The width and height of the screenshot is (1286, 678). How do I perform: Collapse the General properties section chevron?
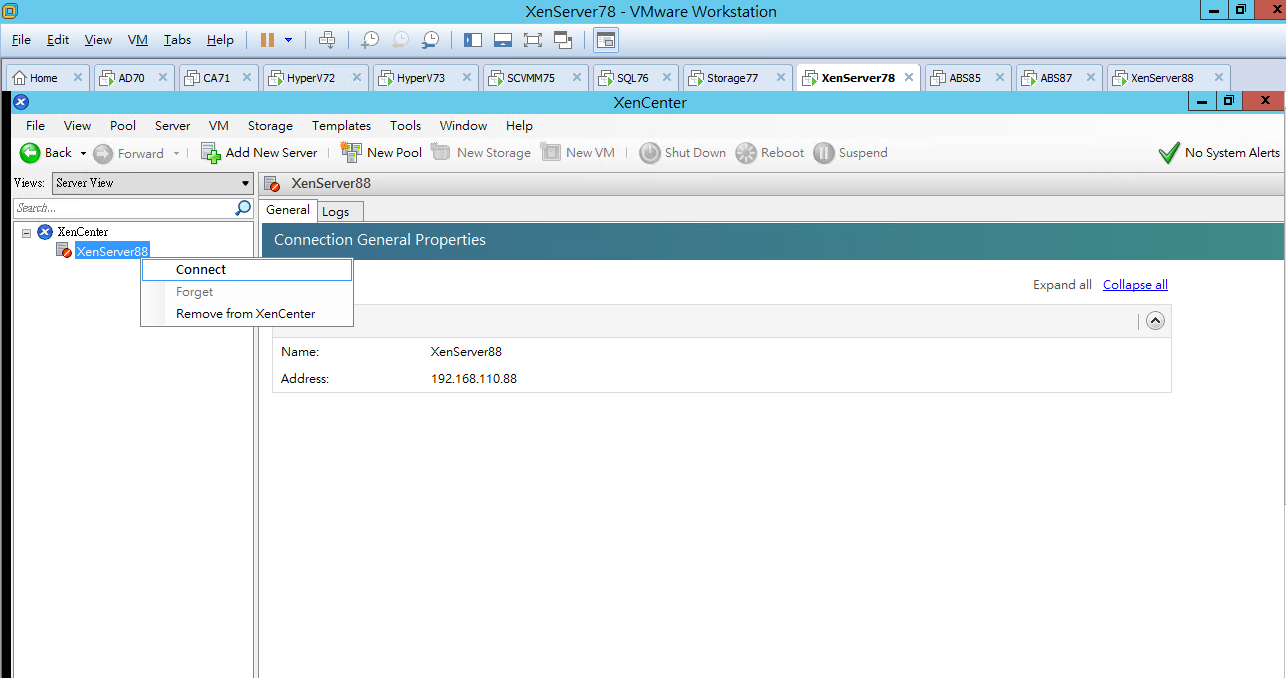click(x=1155, y=321)
